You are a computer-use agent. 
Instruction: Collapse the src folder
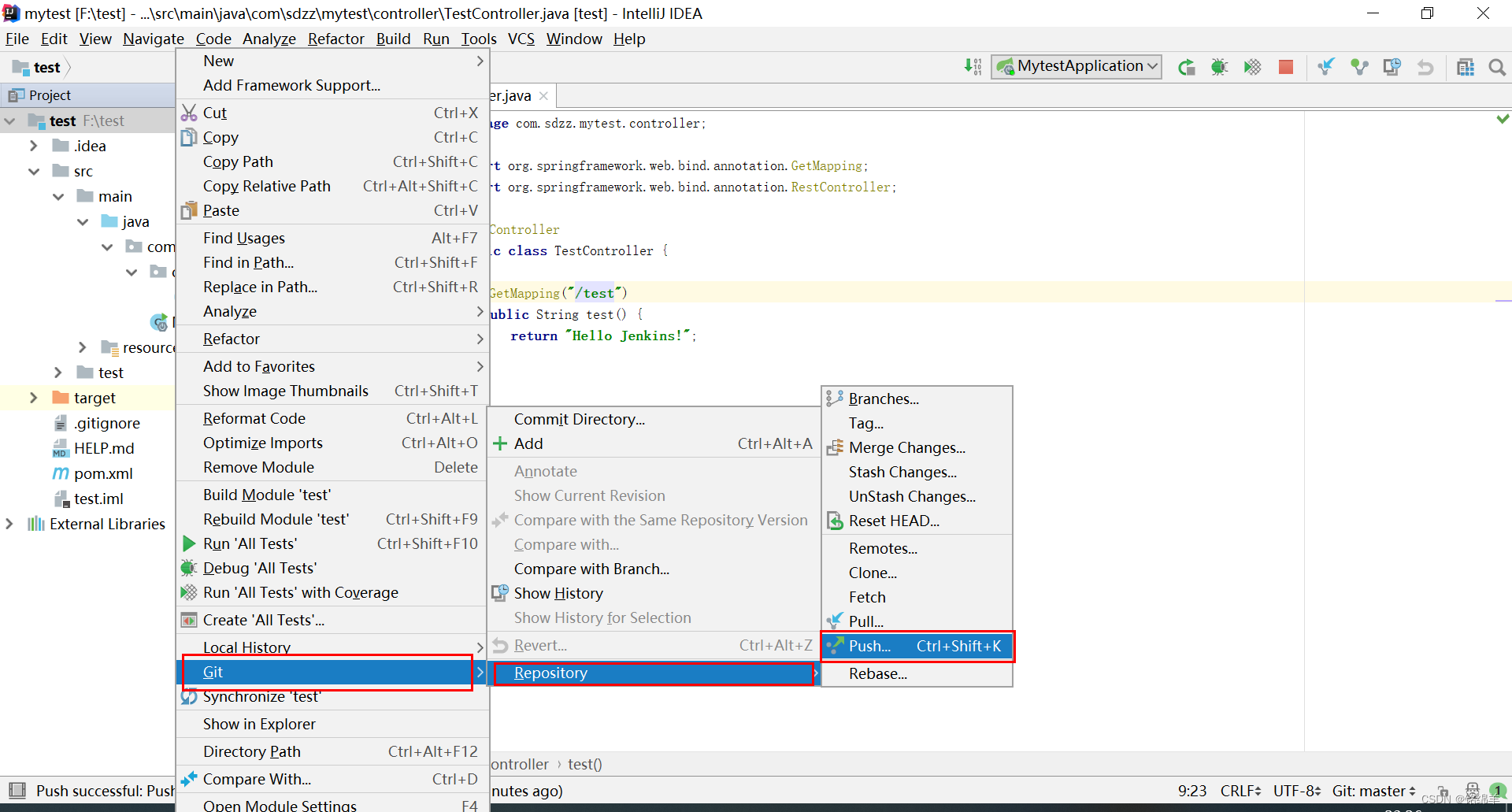tap(33, 171)
